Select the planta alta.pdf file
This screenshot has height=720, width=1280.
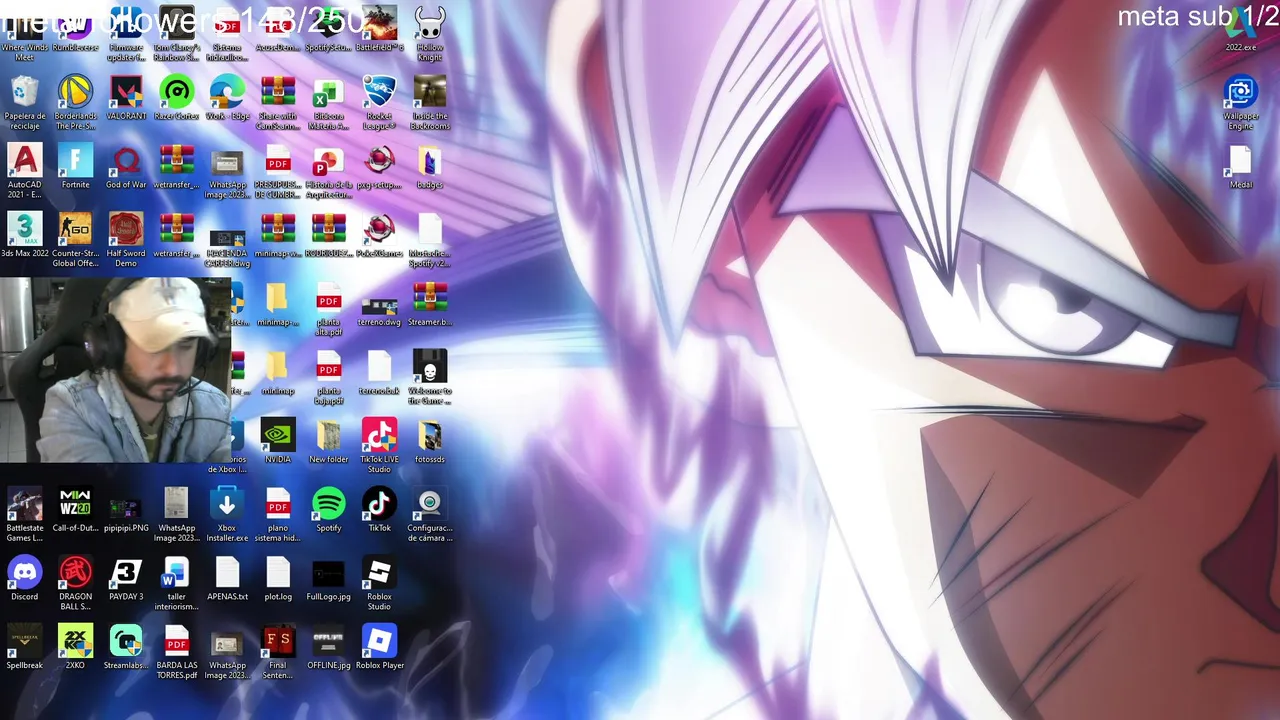coord(328,309)
